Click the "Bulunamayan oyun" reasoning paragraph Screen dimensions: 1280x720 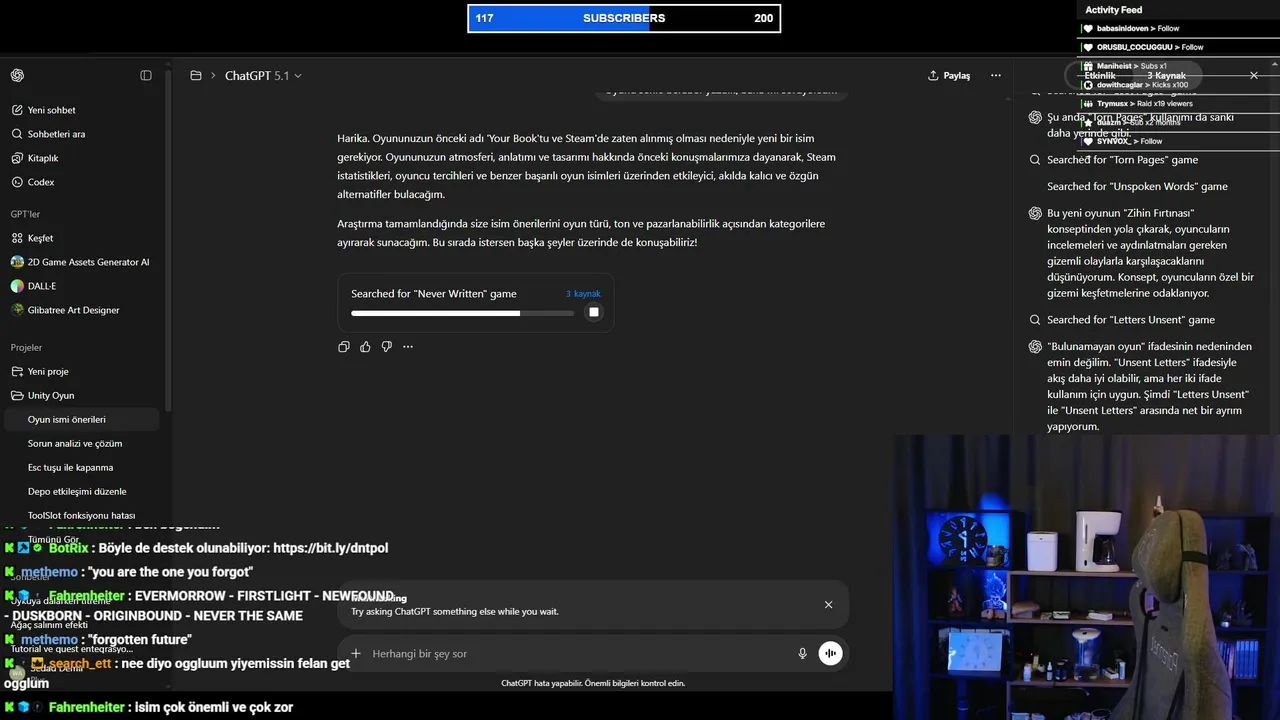(1149, 387)
